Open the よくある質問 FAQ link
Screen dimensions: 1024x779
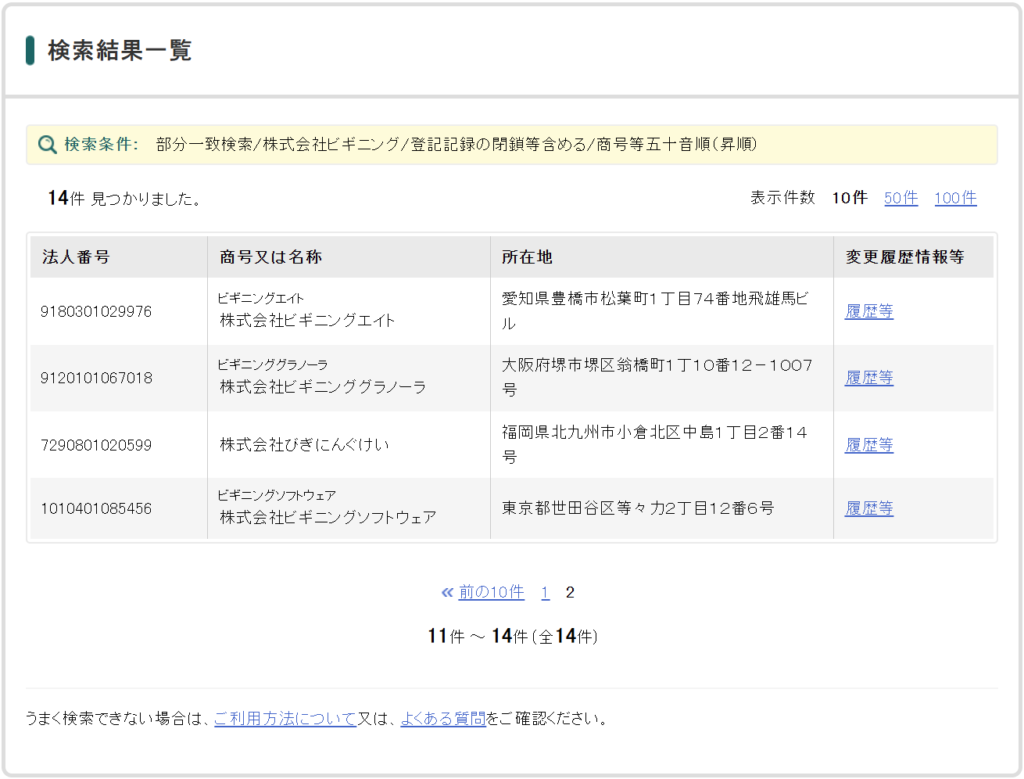click(x=443, y=718)
